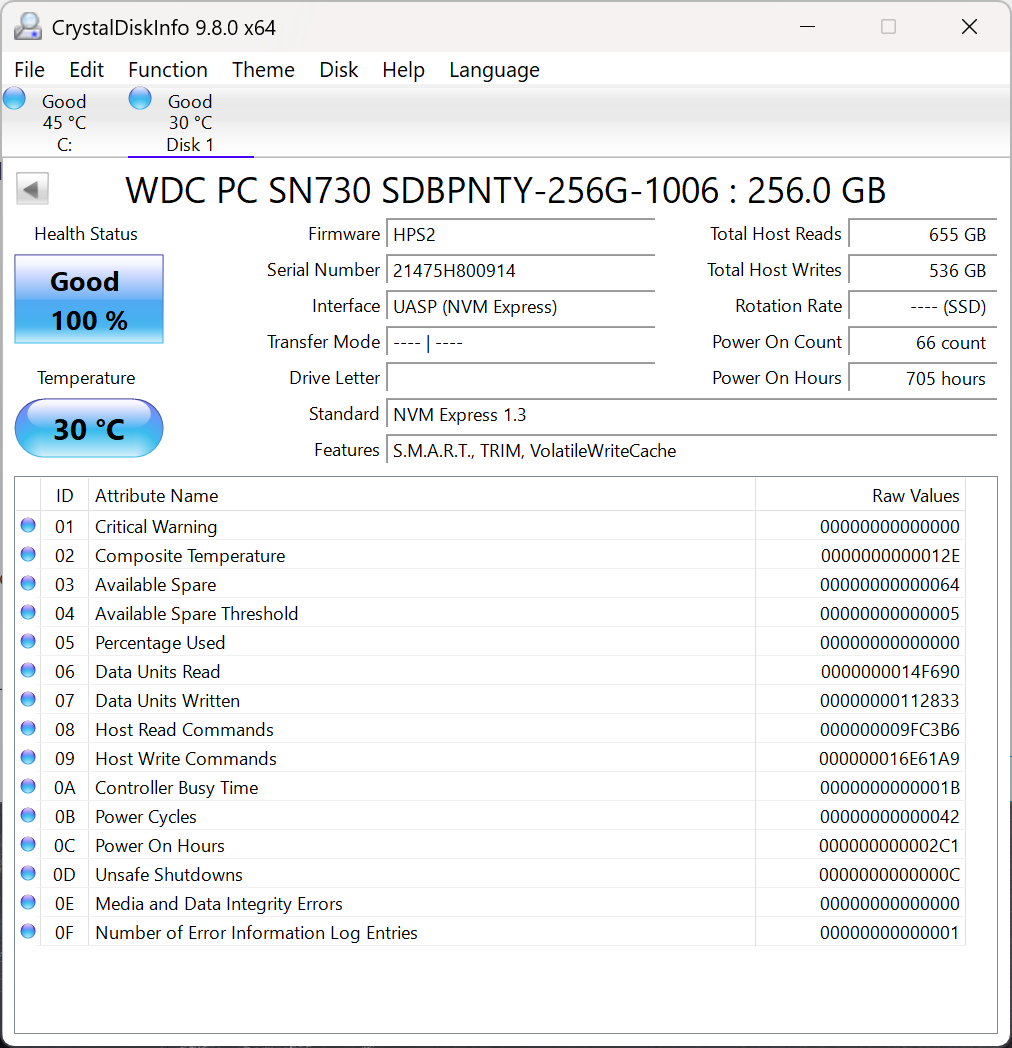Click the disk model title WDC PC SN730
This screenshot has width=1012, height=1048.
(505, 190)
